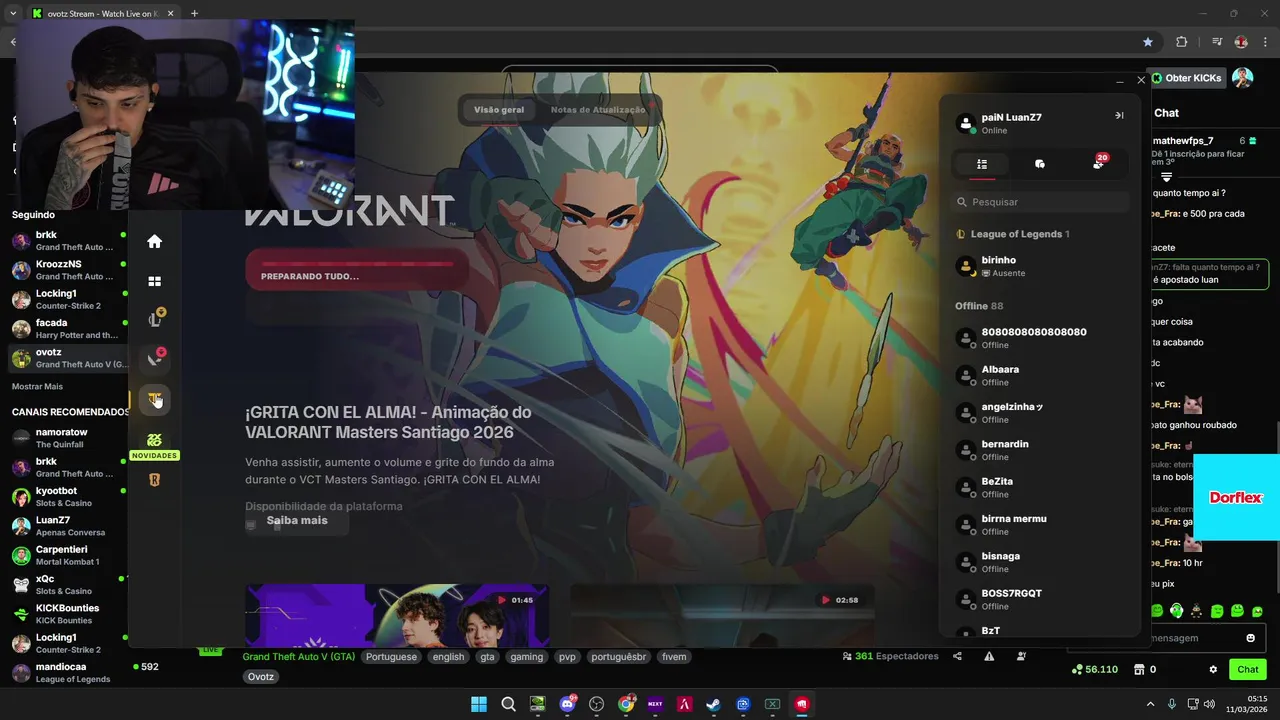This screenshot has height=720, width=1280.
Task: Select offline friend bisnaga
Action: 1040,562
